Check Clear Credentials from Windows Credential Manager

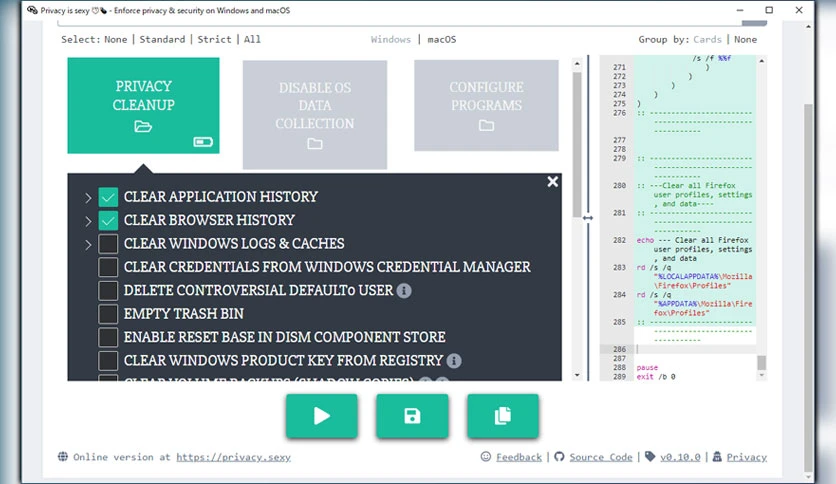click(x=108, y=268)
